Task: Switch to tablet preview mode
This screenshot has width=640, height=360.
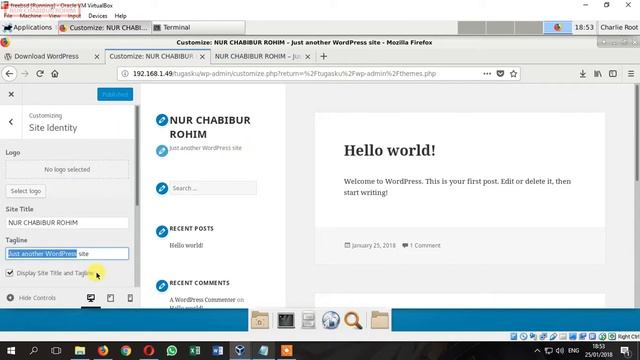Action: (x=110, y=298)
